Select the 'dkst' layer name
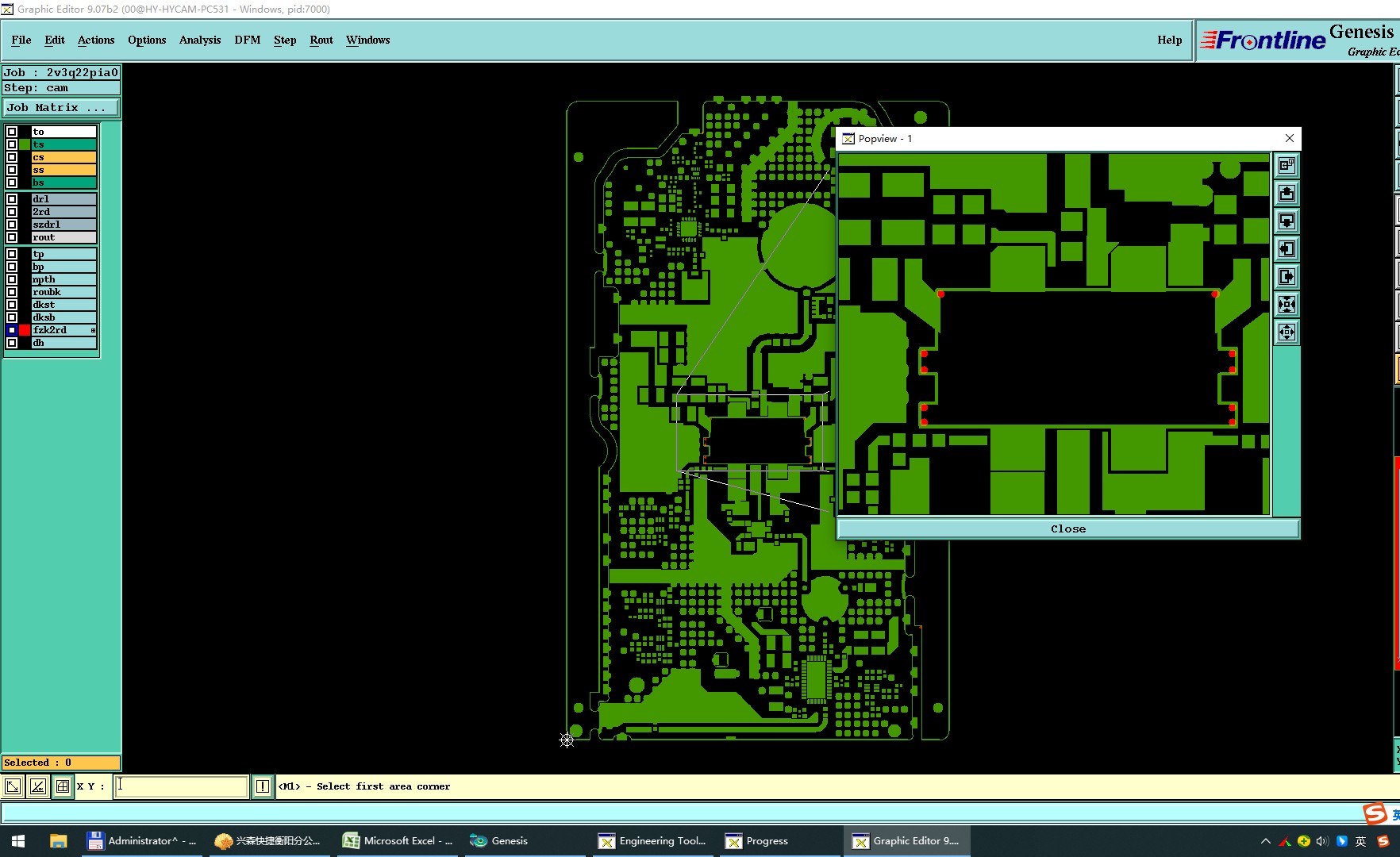This screenshot has width=1400, height=857. [64, 305]
